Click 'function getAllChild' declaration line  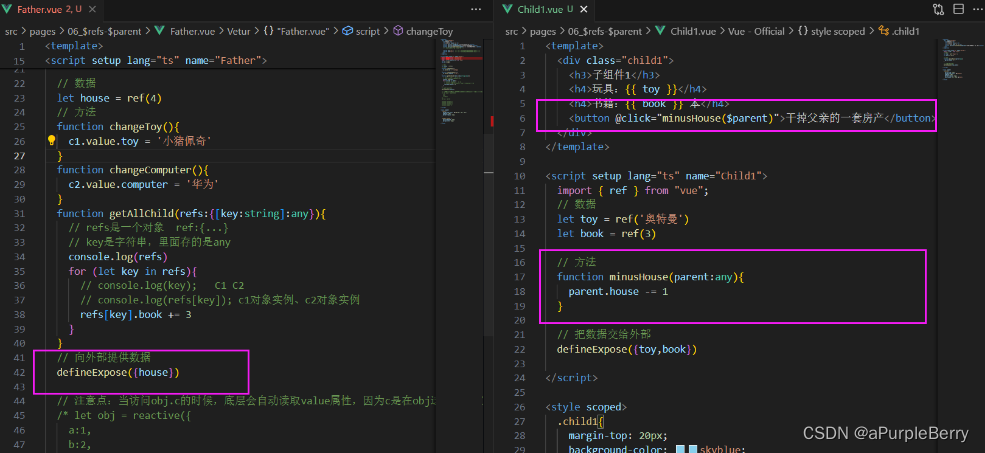(x=192, y=213)
